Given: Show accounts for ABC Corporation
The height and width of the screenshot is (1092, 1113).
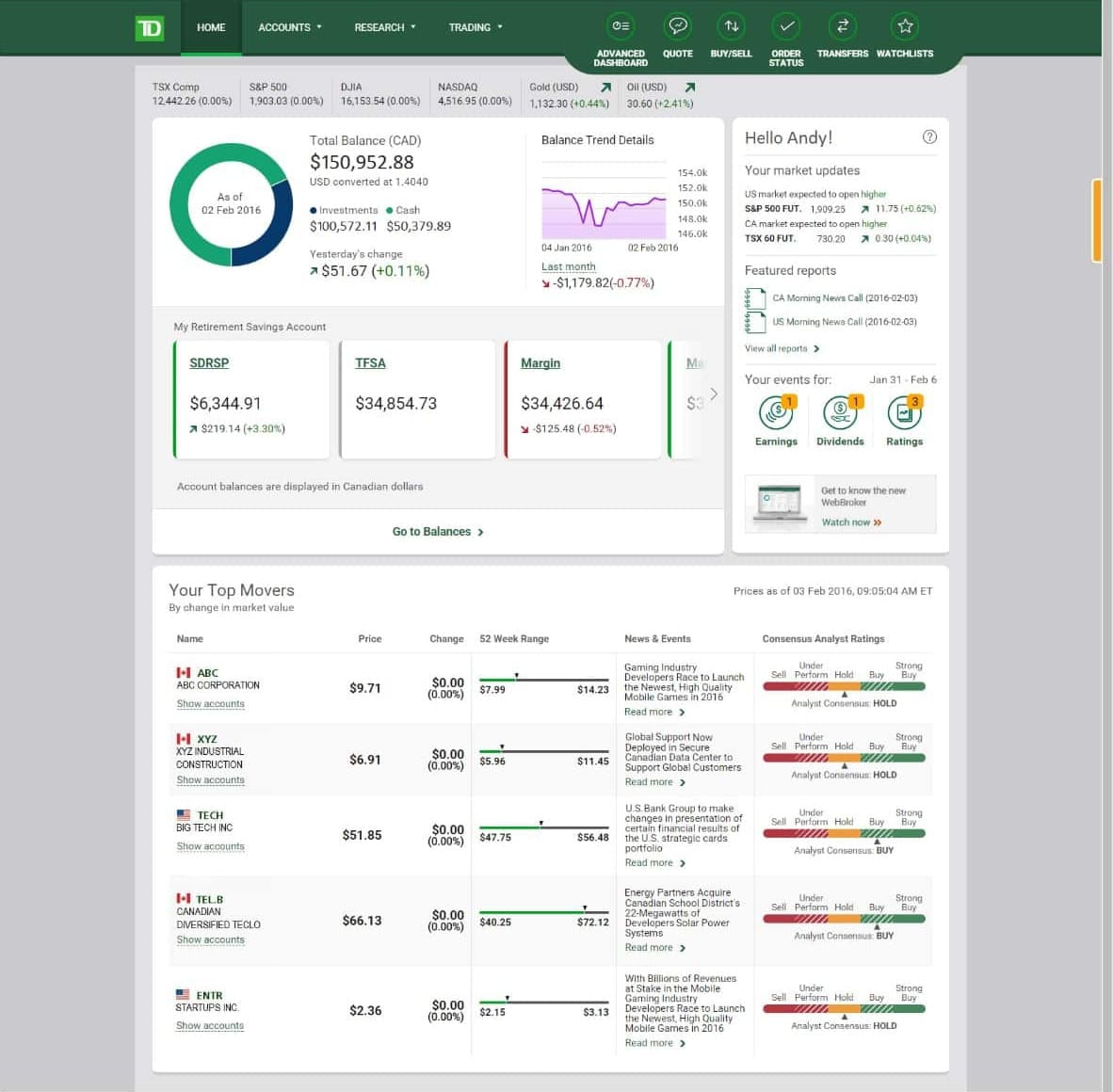Looking at the screenshot, I should [x=210, y=704].
